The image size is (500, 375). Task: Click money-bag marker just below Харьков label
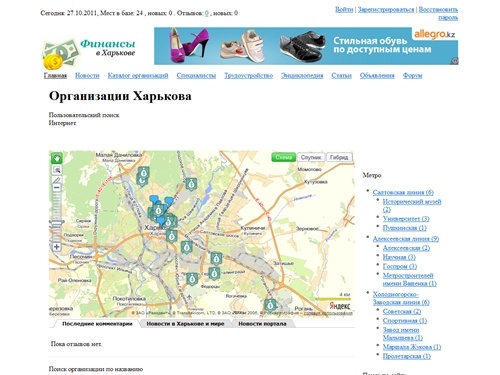point(171,236)
